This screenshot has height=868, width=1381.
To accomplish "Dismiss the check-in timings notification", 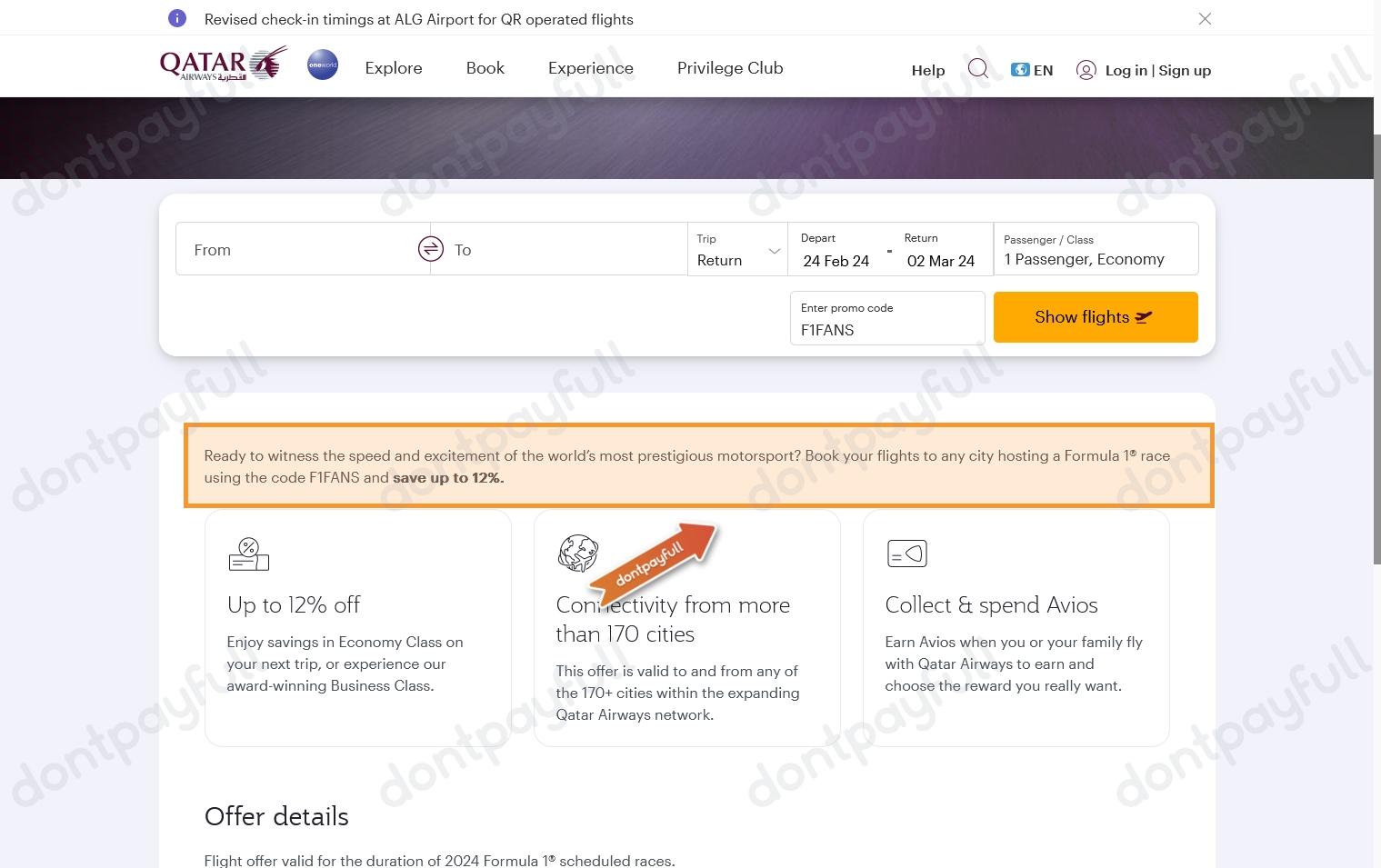I will 1205,18.
